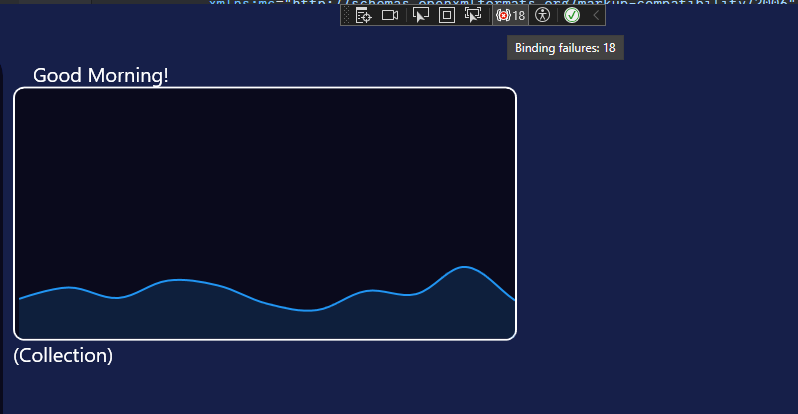The height and width of the screenshot is (414, 798).
Task: Collapse the debug toolbar with the chevron
Action: (x=596, y=15)
